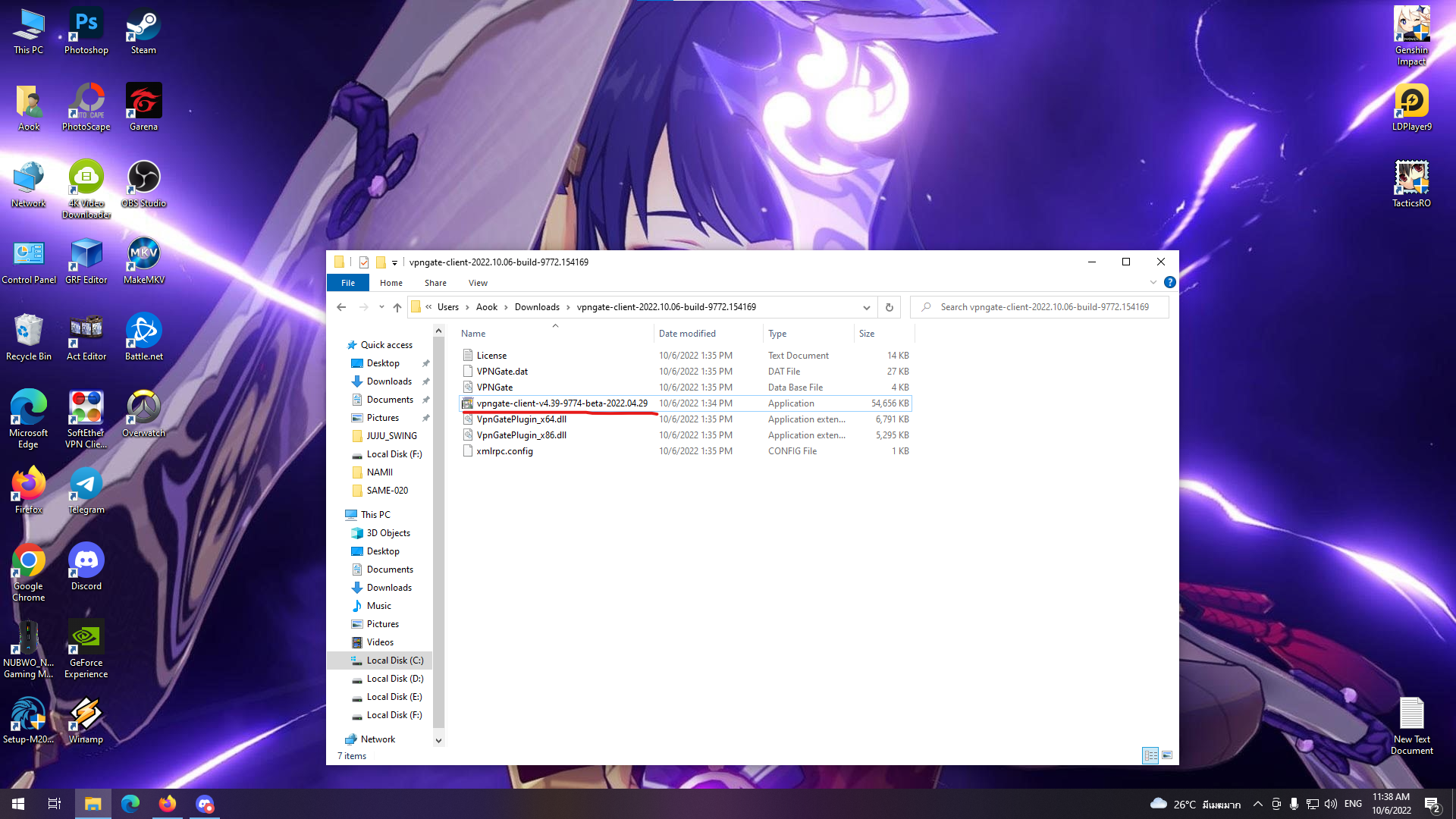Select the Overwatch desktop icon
The height and width of the screenshot is (819, 1456).
[x=143, y=414]
